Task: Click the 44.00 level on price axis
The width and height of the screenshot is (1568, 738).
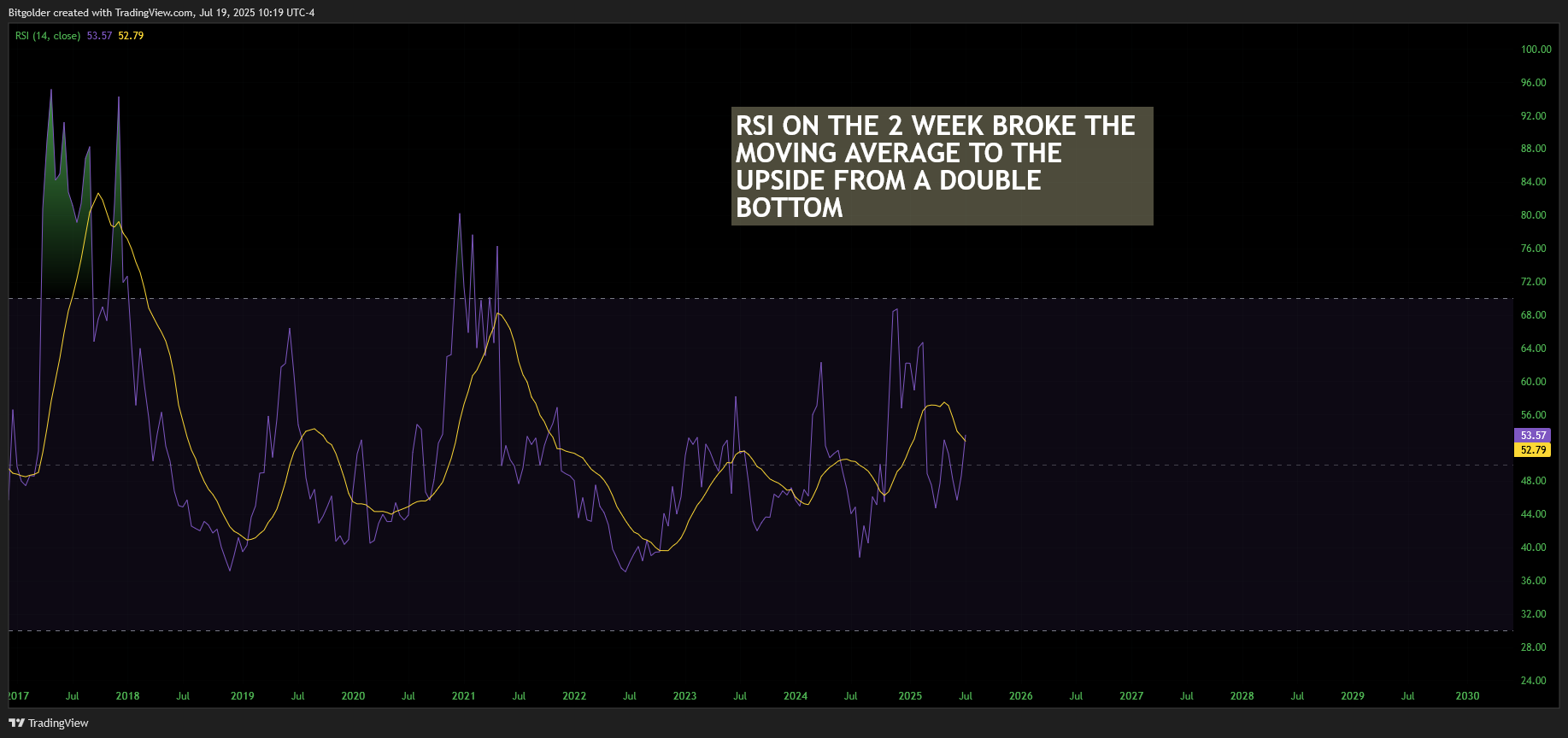Action: 1533,514
